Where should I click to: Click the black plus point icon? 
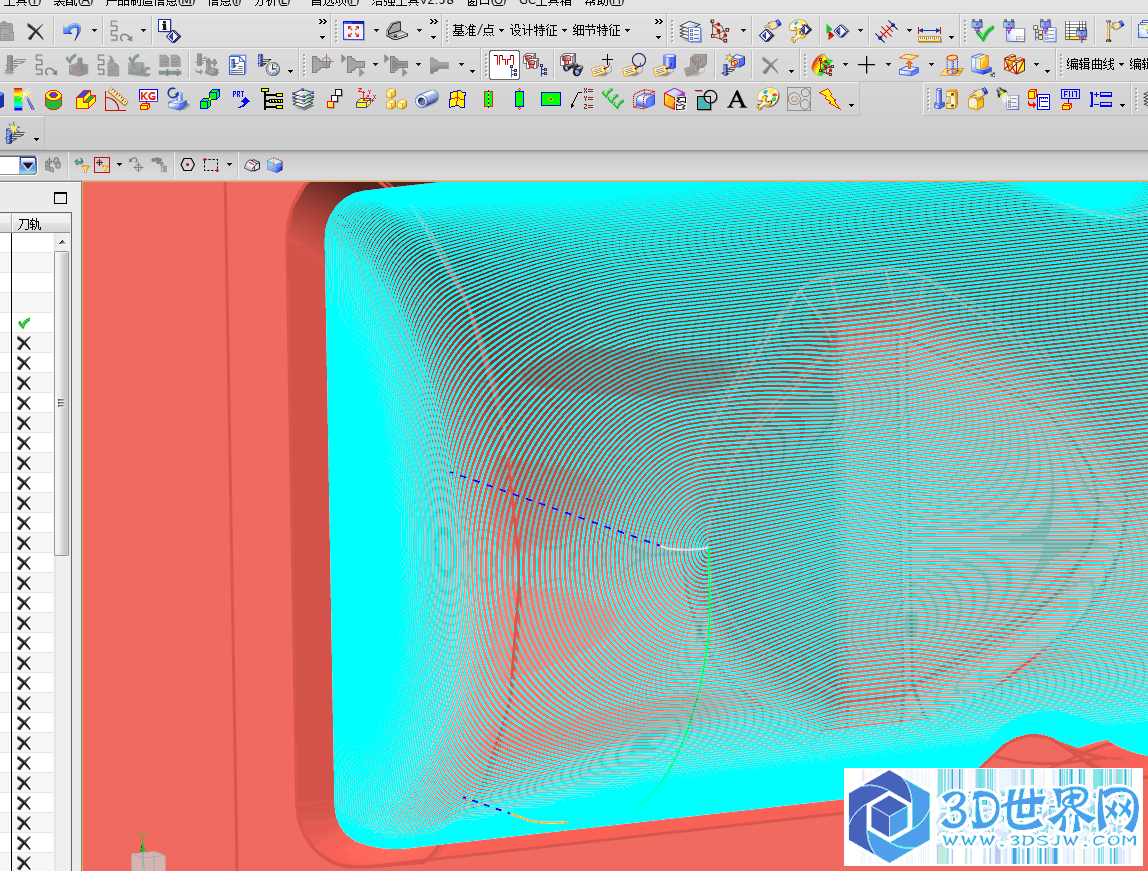[x=867, y=65]
